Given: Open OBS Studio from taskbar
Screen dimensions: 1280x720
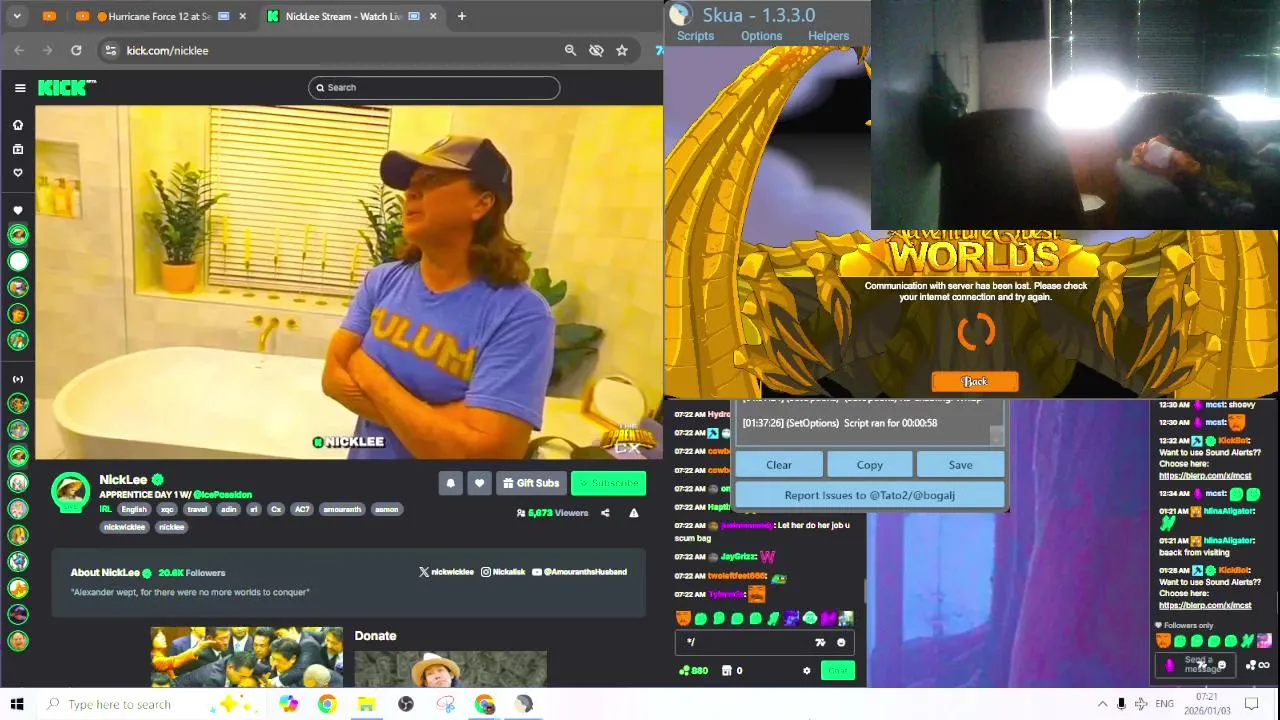Looking at the screenshot, I should 405,704.
